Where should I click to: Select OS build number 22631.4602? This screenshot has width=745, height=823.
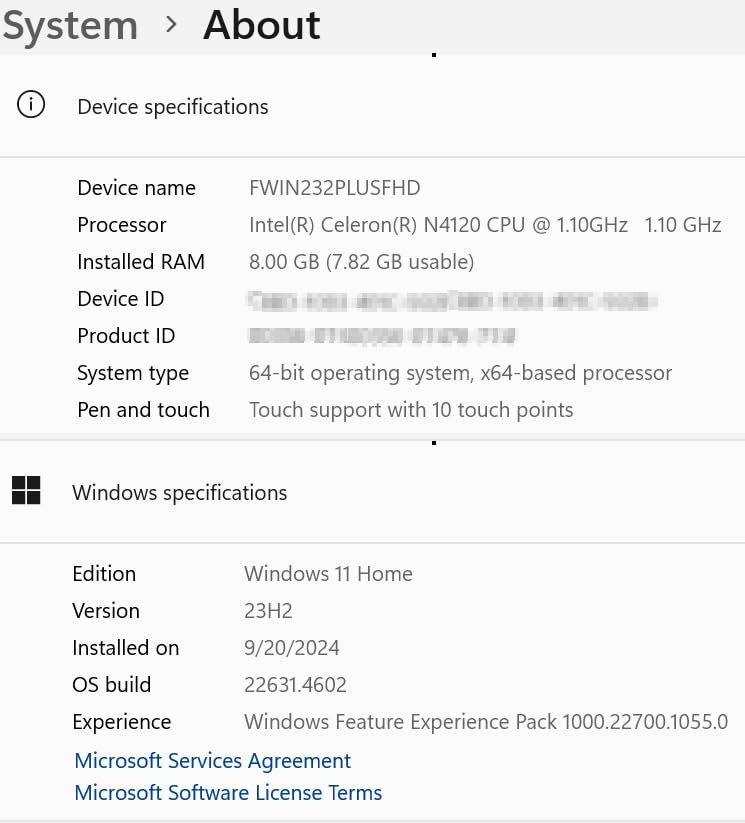tap(295, 685)
